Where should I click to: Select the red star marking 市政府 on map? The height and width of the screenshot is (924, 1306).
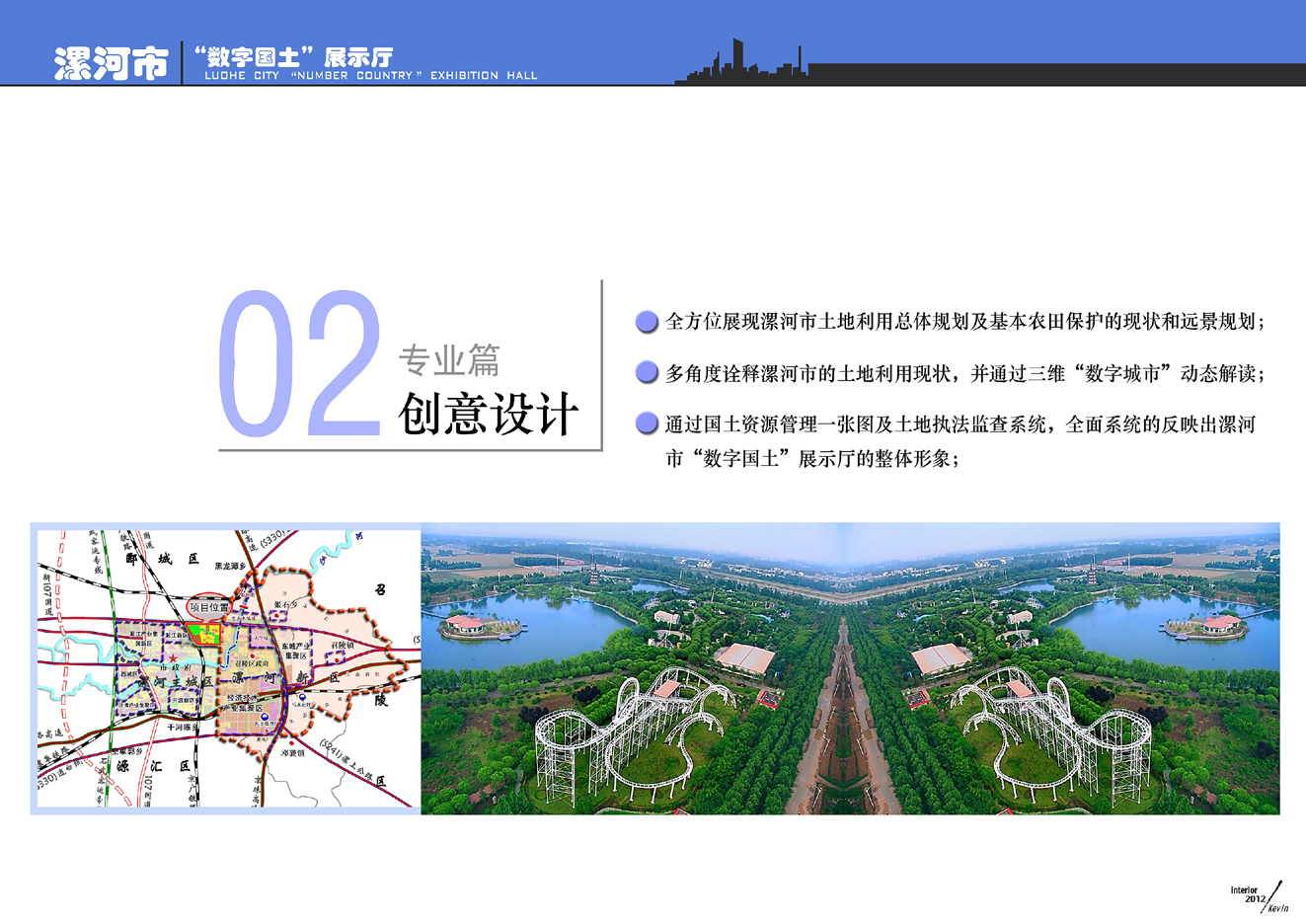(174, 658)
